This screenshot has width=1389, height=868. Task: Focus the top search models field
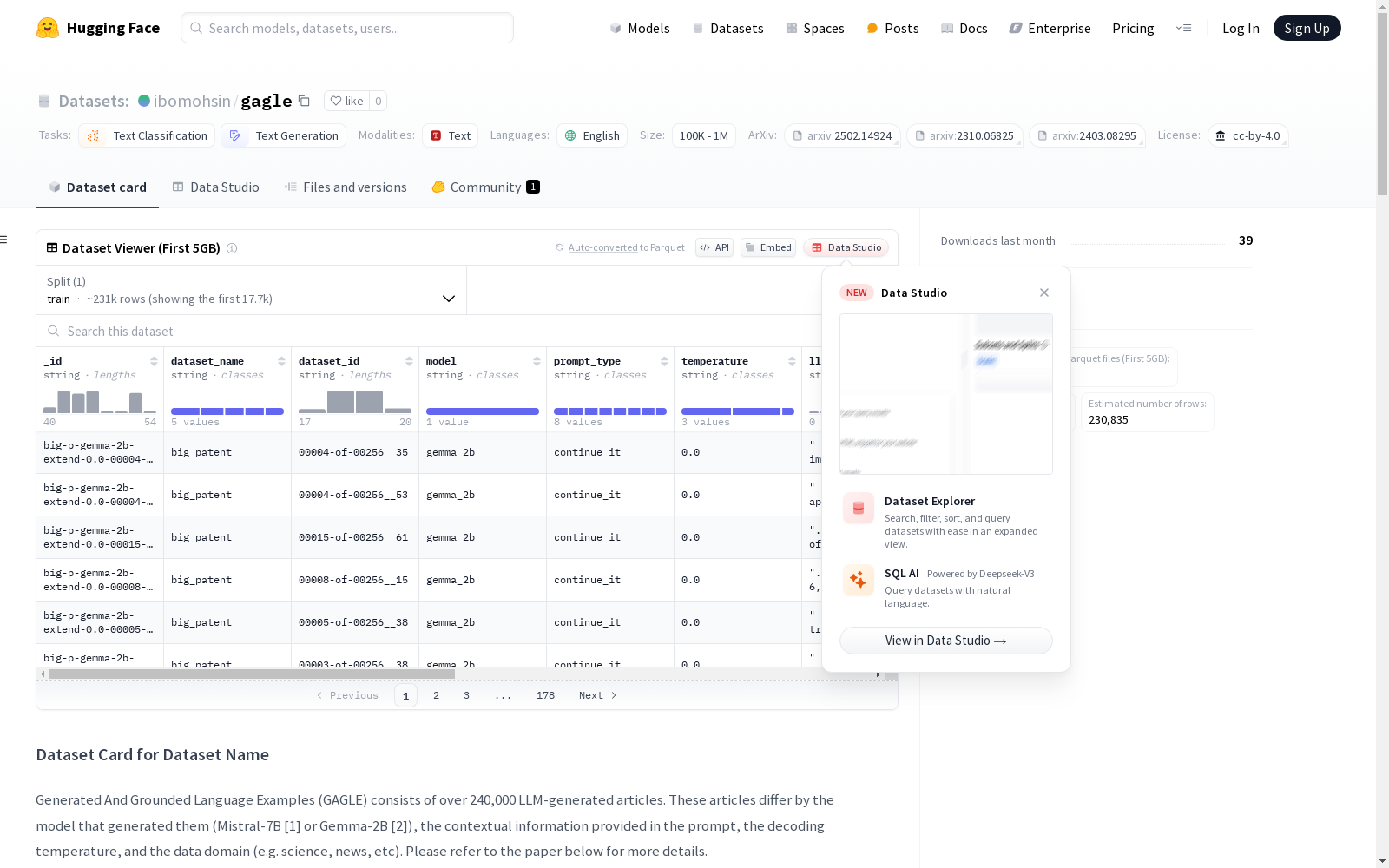tap(347, 28)
